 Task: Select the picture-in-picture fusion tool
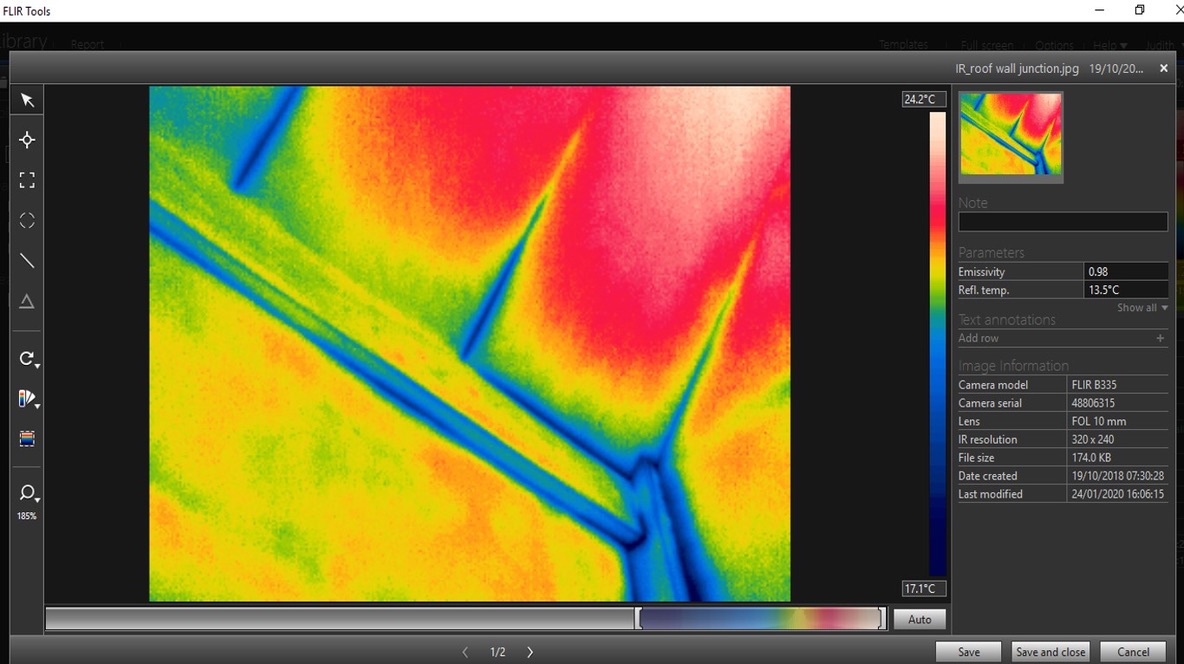point(27,438)
